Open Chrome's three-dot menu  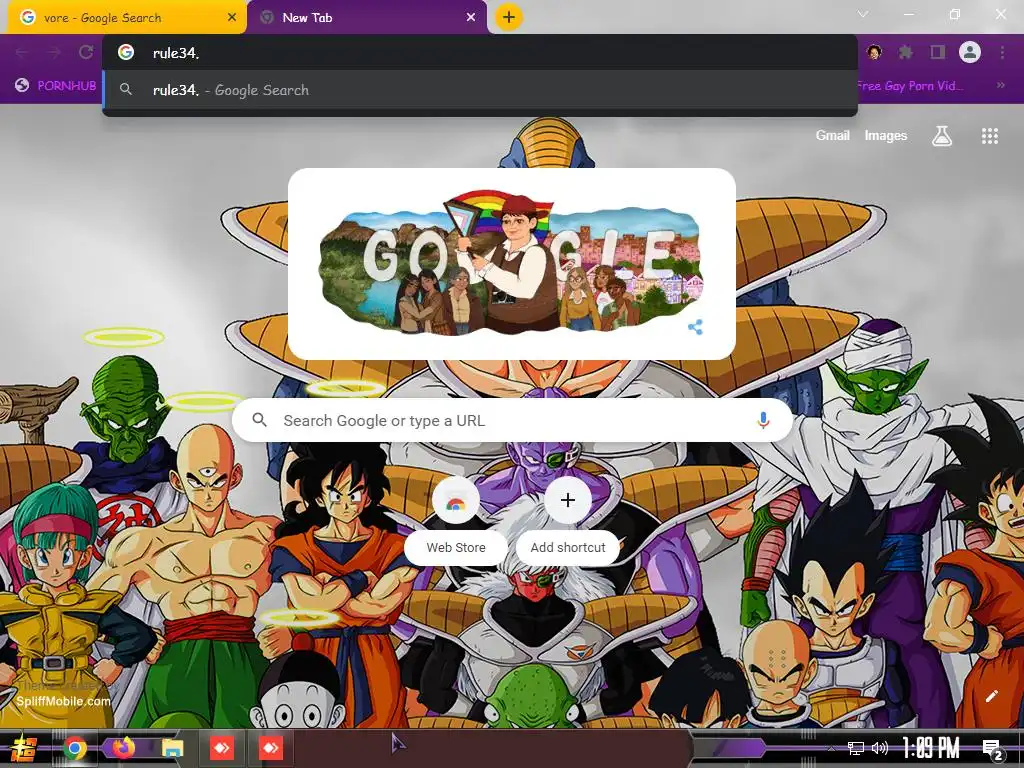[x=1002, y=52]
